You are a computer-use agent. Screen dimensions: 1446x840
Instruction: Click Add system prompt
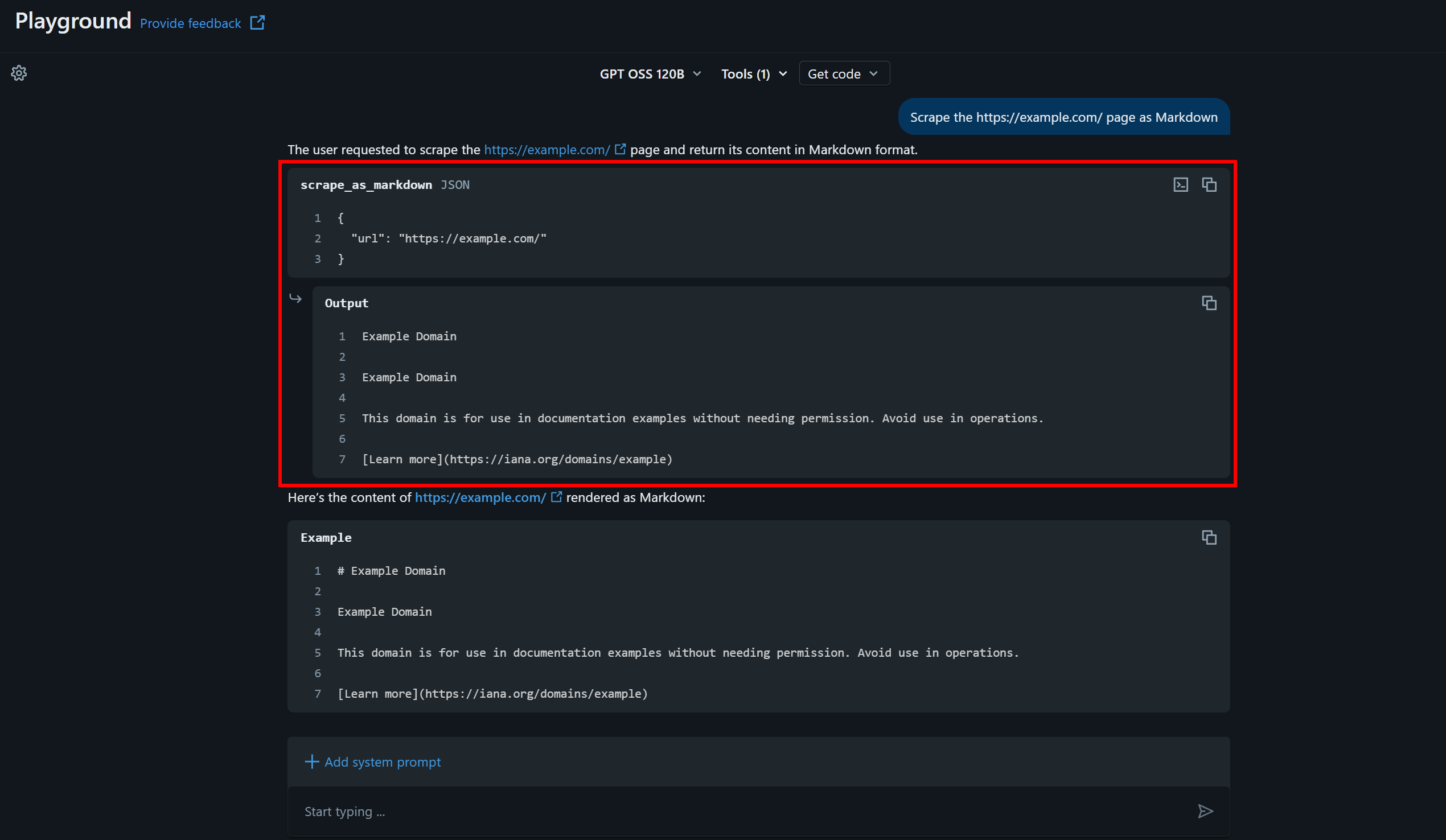click(x=383, y=762)
